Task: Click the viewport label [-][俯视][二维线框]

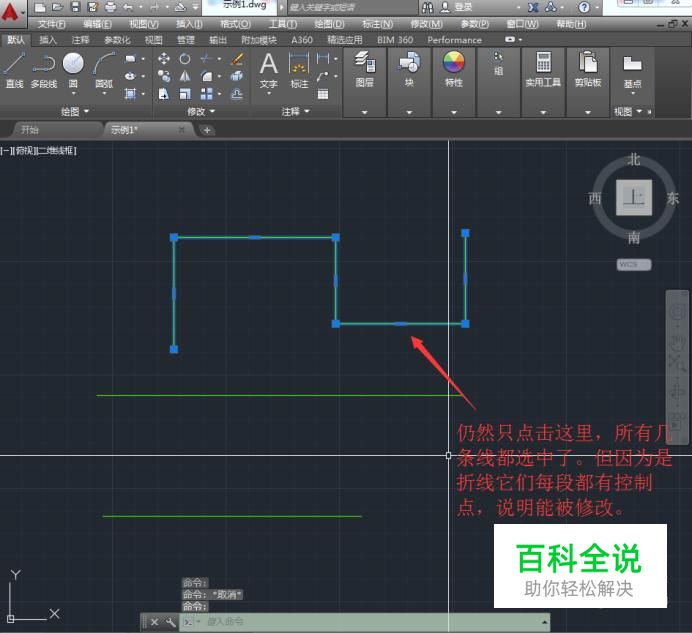Action: tap(39, 151)
